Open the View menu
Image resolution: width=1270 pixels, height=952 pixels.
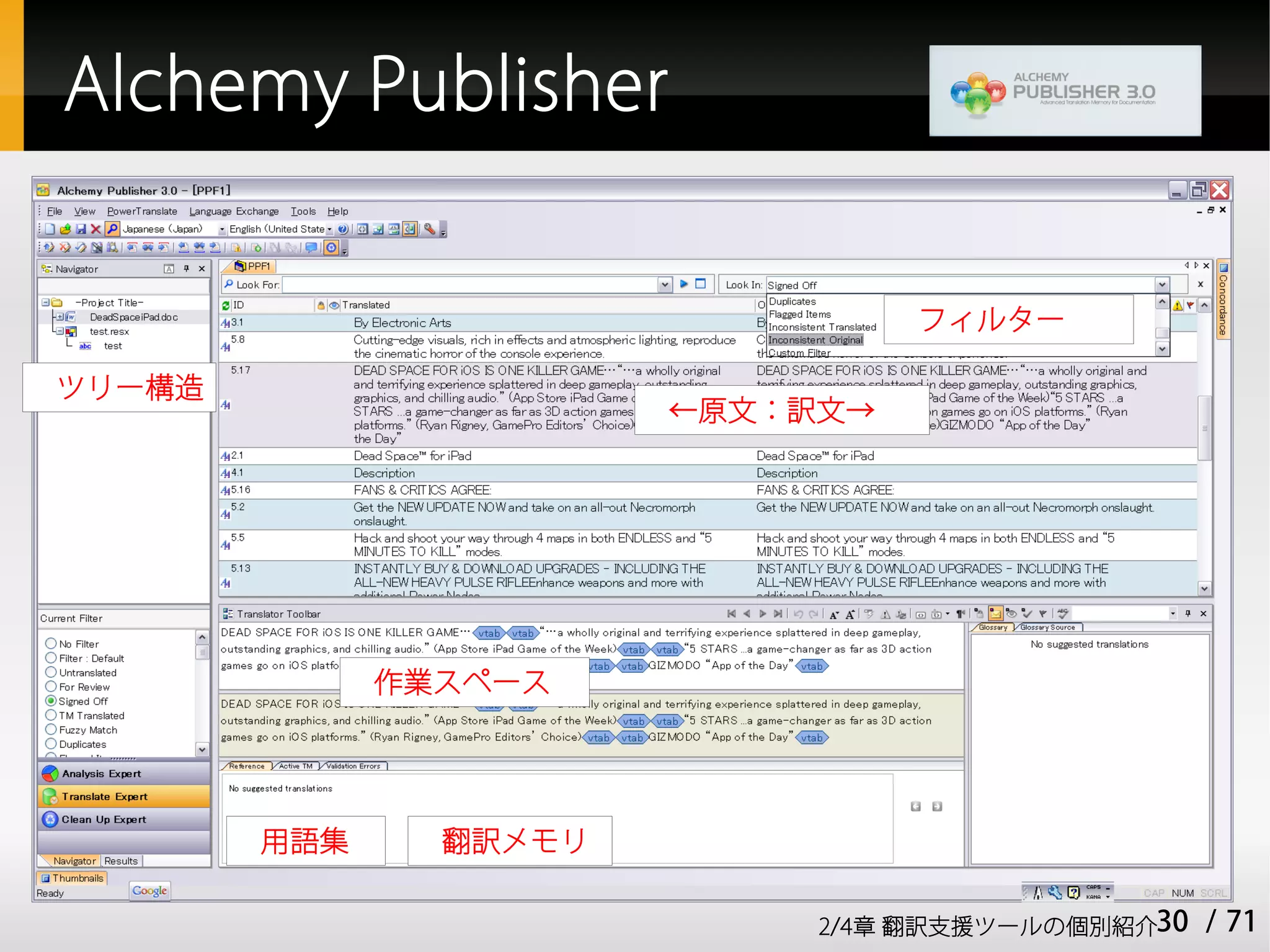[85, 211]
